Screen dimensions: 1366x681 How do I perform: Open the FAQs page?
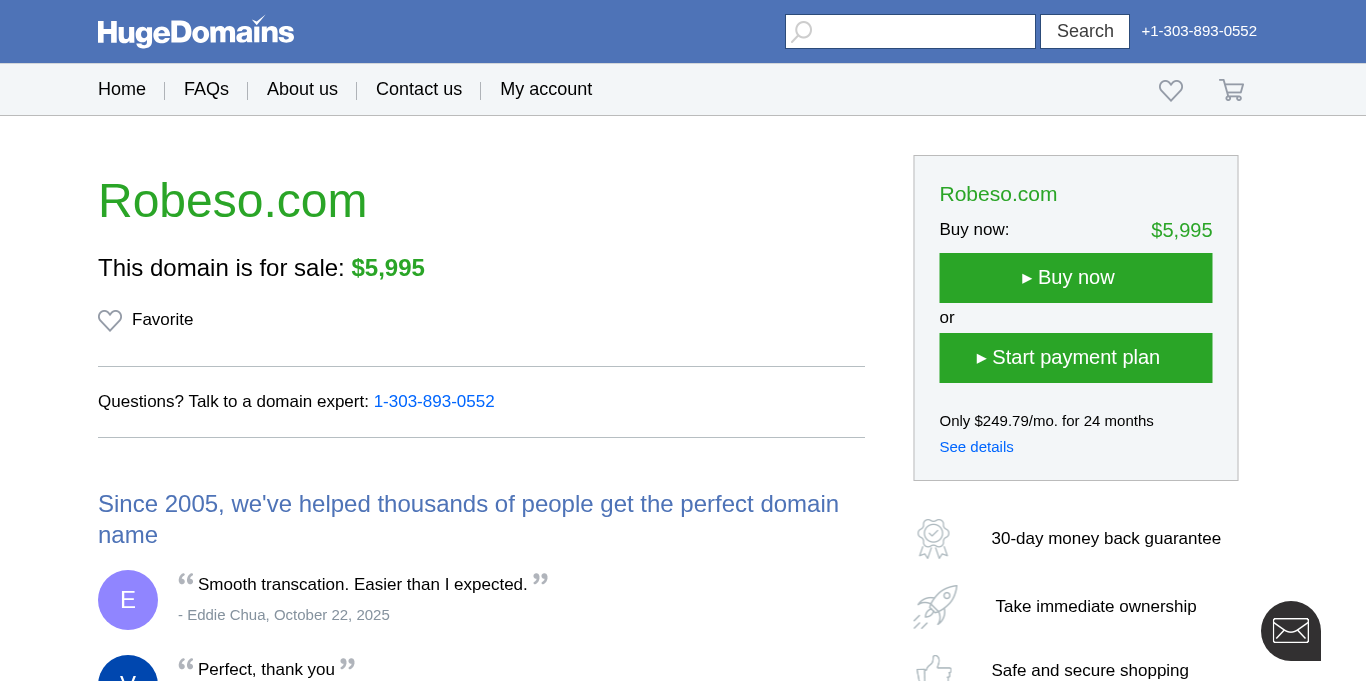point(206,89)
